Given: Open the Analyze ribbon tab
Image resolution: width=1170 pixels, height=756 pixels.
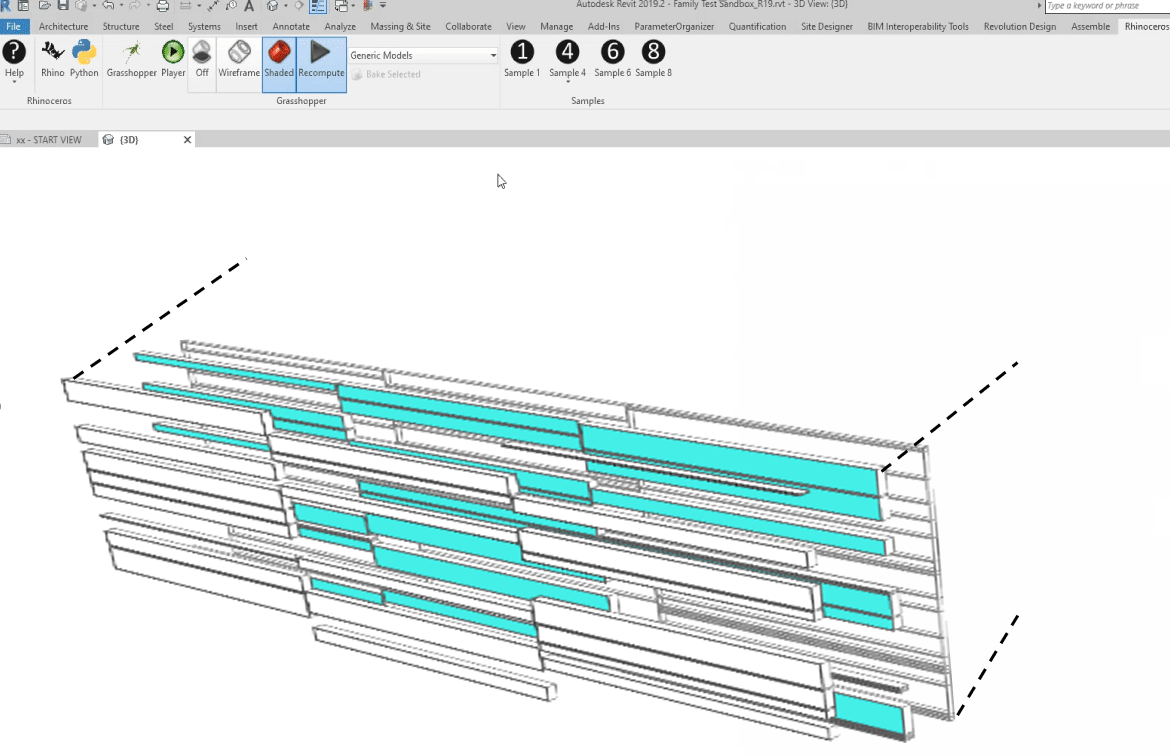Looking at the screenshot, I should (x=340, y=26).
